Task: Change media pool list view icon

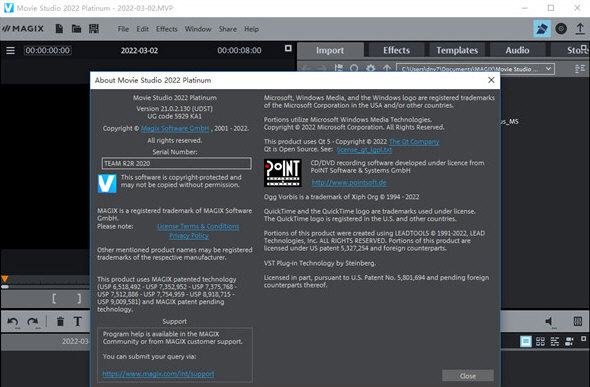Action: [x=580, y=69]
